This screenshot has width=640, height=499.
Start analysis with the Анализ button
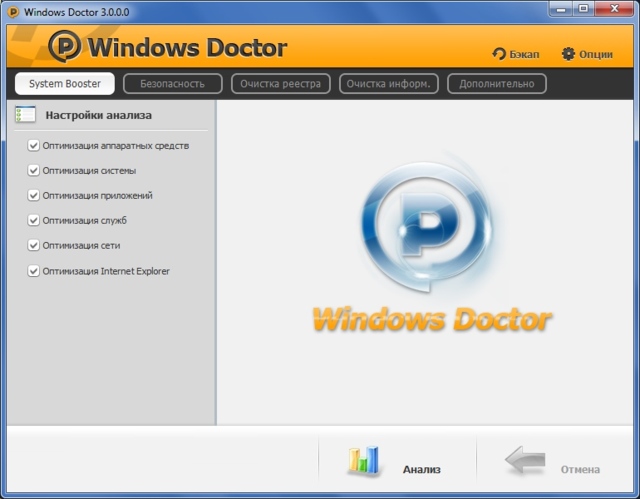click(x=421, y=468)
